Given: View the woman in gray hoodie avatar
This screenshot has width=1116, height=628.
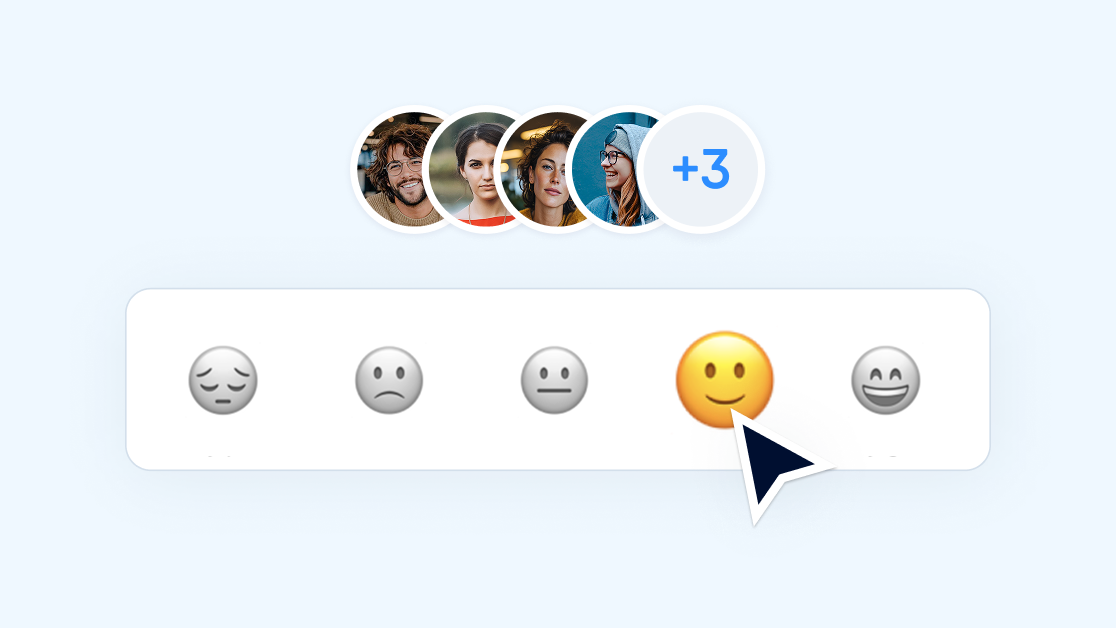Looking at the screenshot, I should (x=614, y=169).
